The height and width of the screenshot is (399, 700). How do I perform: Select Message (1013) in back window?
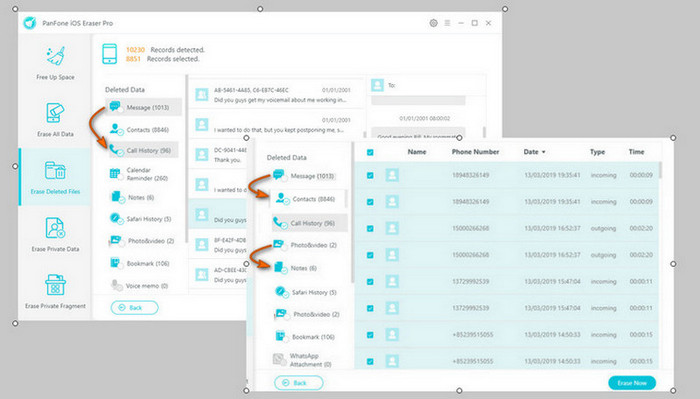pyautogui.click(x=143, y=107)
